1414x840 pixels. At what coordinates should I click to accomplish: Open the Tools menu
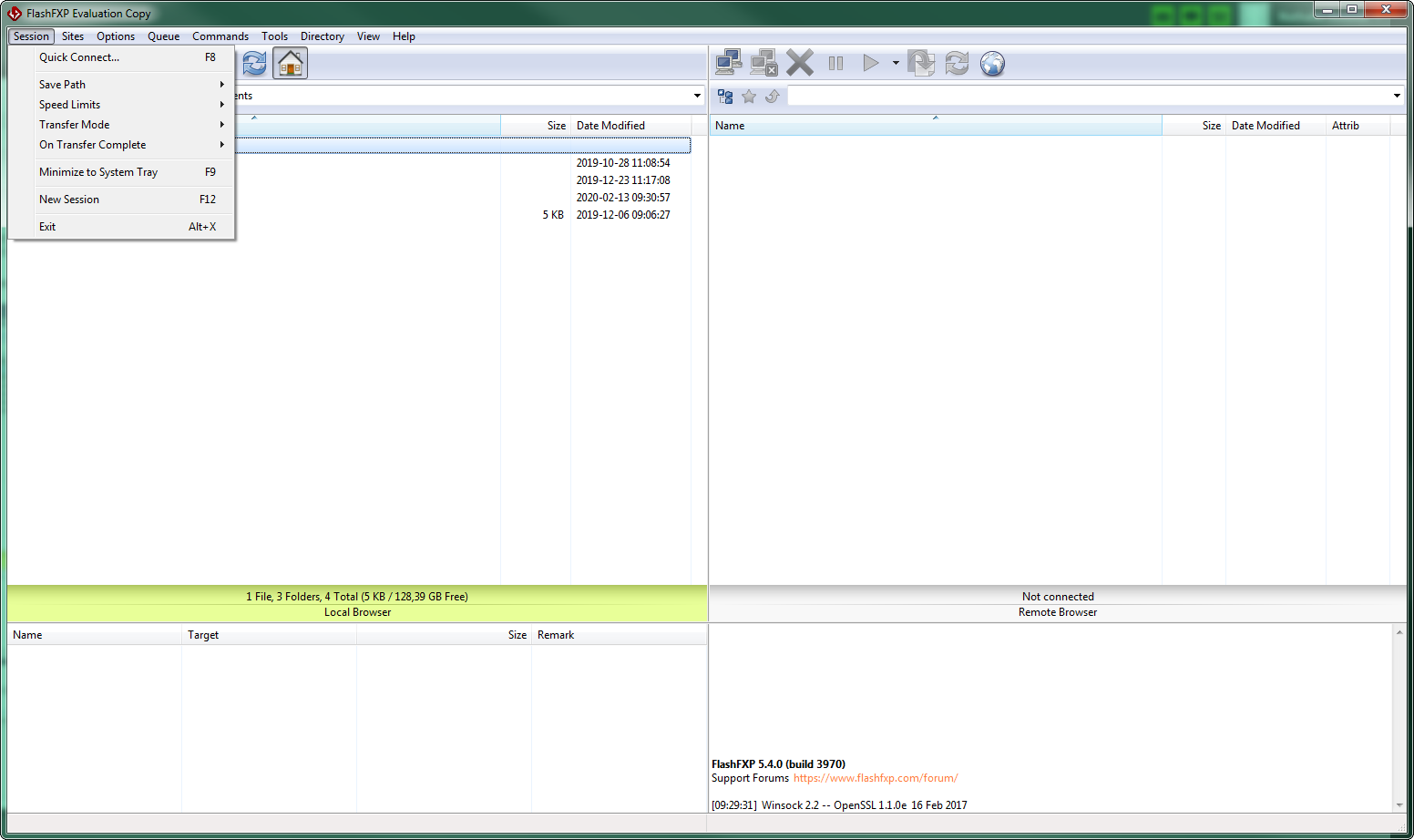click(x=274, y=36)
